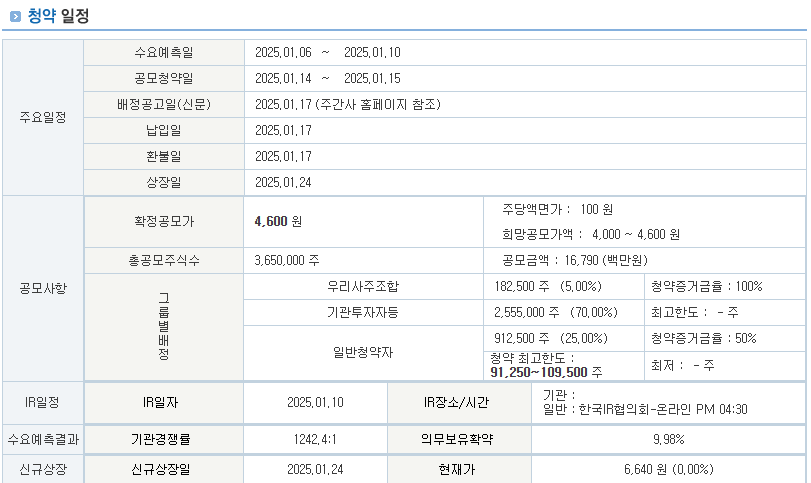Click the 기관투자자등 cell
811x483 pixels.
(363, 312)
